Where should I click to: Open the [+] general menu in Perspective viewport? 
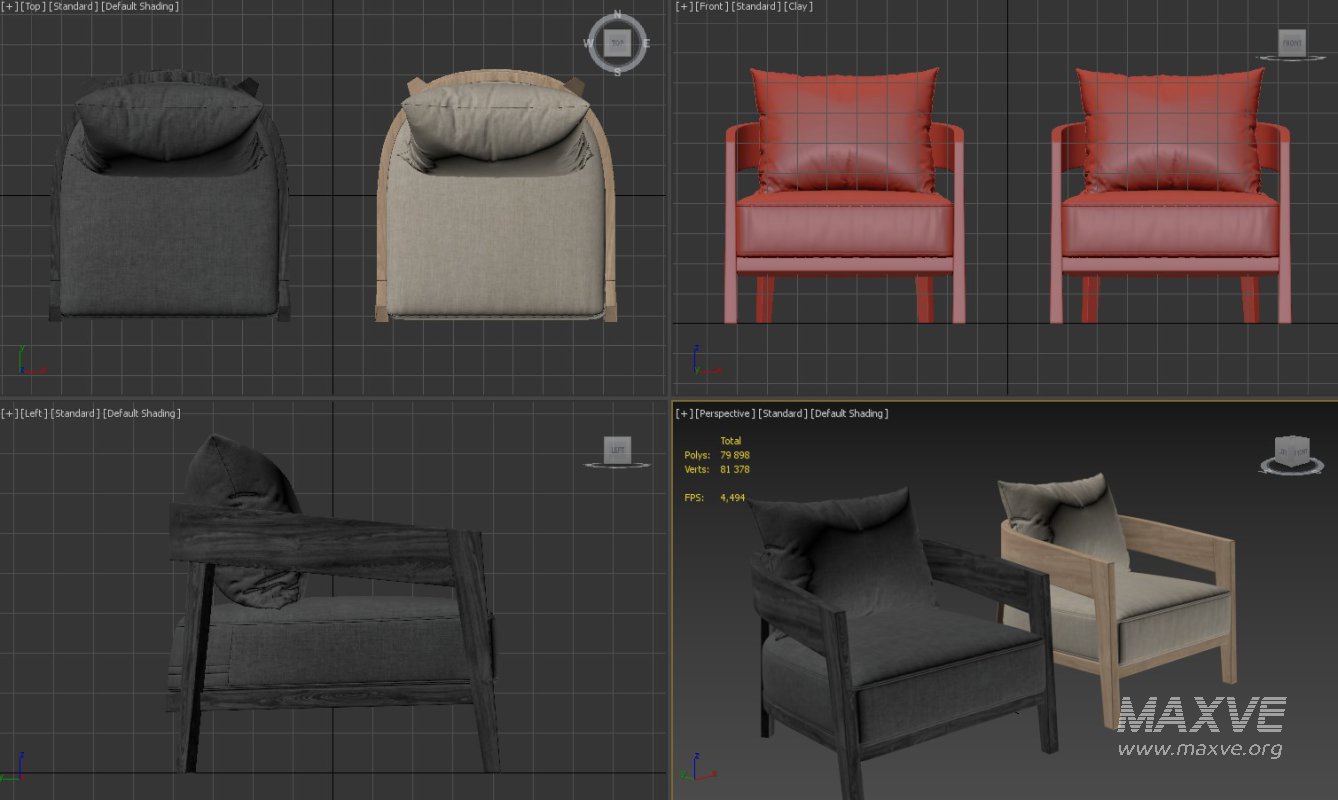[x=684, y=414]
